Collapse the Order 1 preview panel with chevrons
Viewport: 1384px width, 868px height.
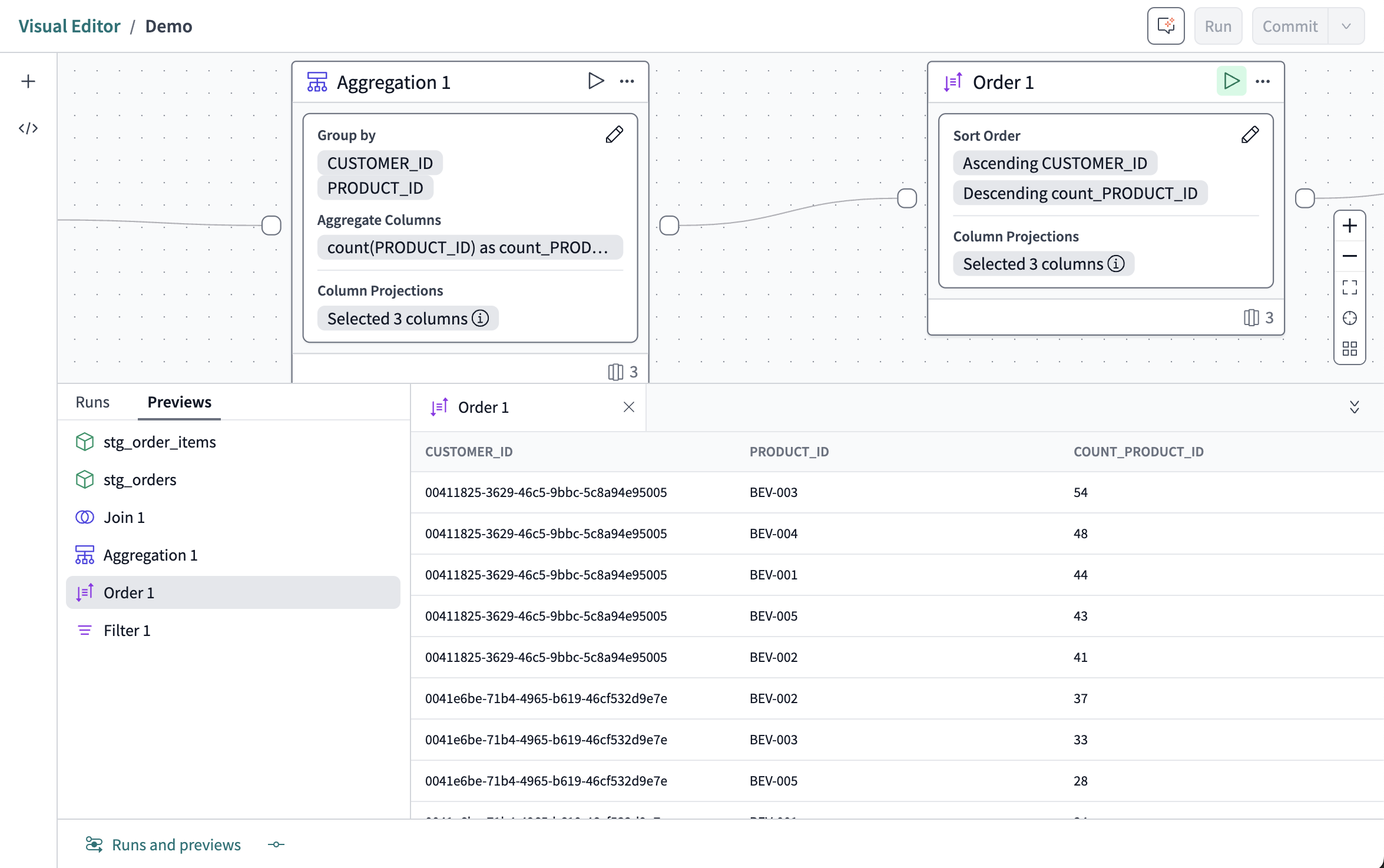point(1353,407)
